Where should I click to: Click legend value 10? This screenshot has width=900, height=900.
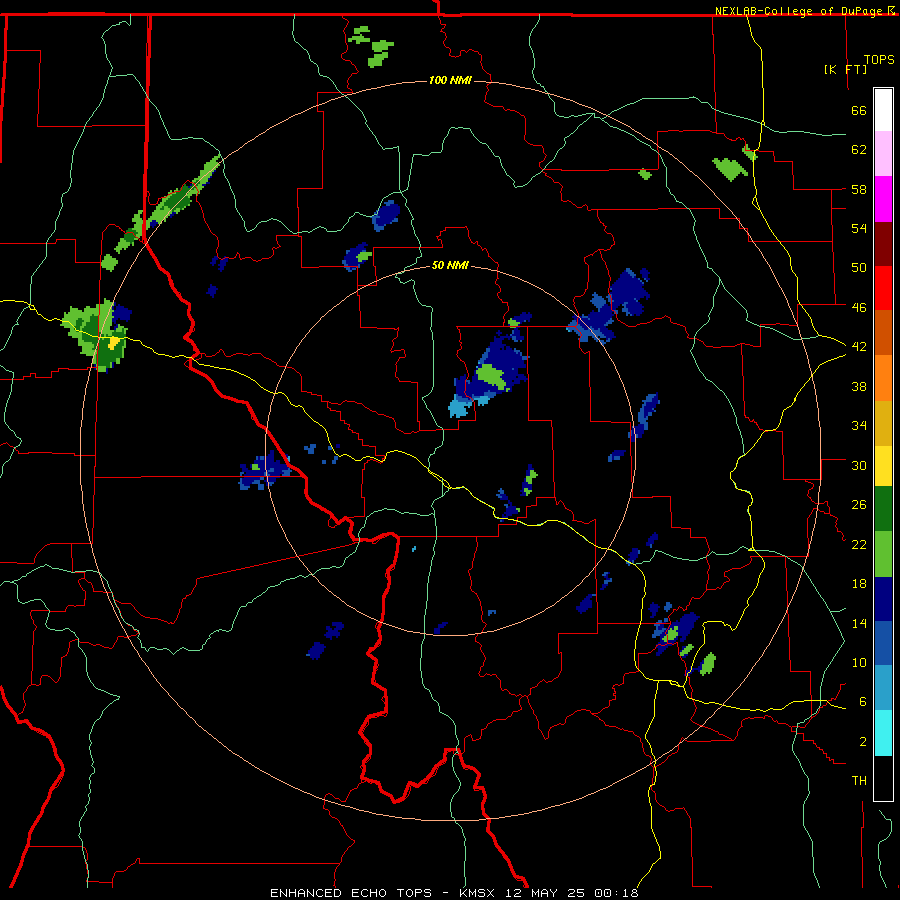tap(859, 662)
